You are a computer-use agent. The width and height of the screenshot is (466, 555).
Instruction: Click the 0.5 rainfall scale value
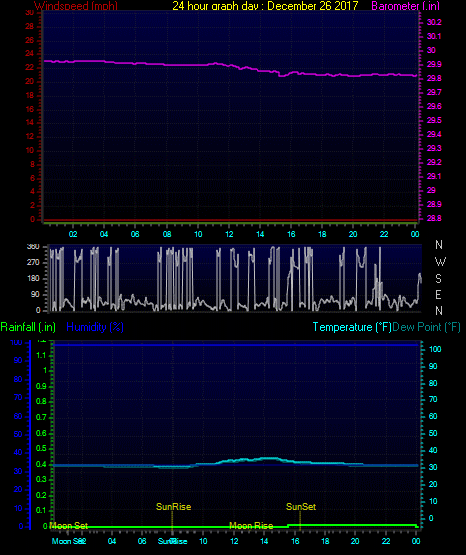coord(41,448)
